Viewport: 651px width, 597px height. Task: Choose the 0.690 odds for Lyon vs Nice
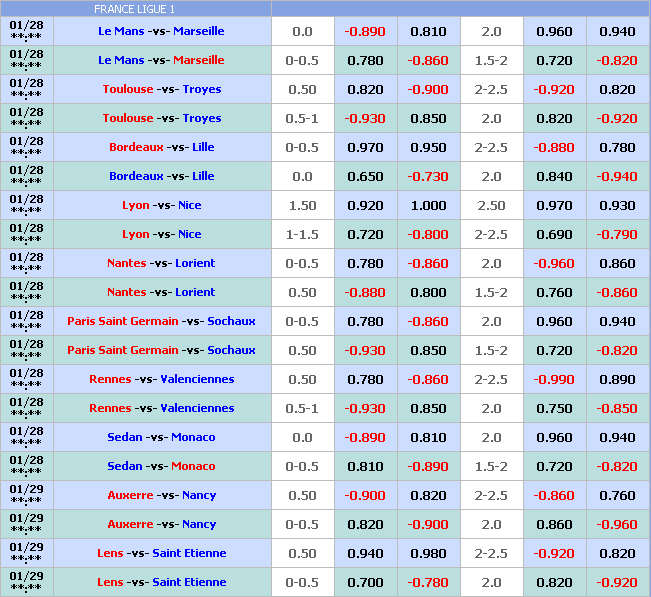[x=554, y=234]
